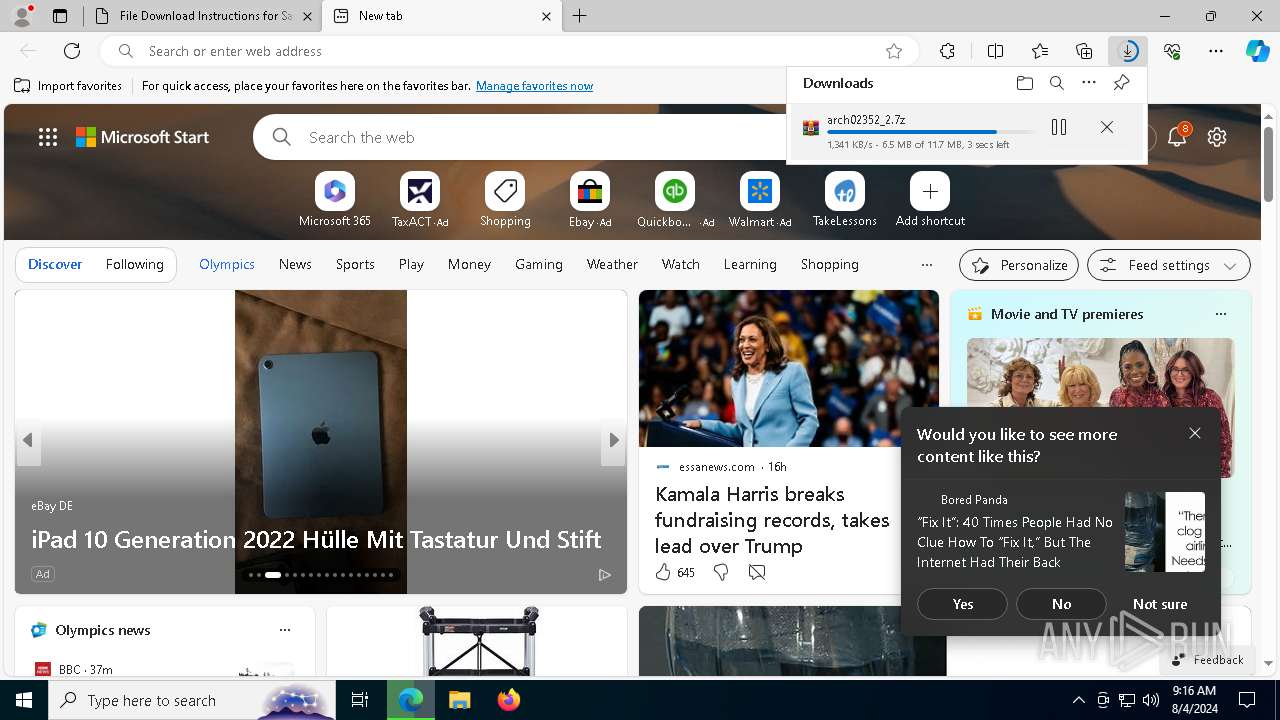Select the Weather tab
This screenshot has width=1280, height=720.
[x=612, y=264]
